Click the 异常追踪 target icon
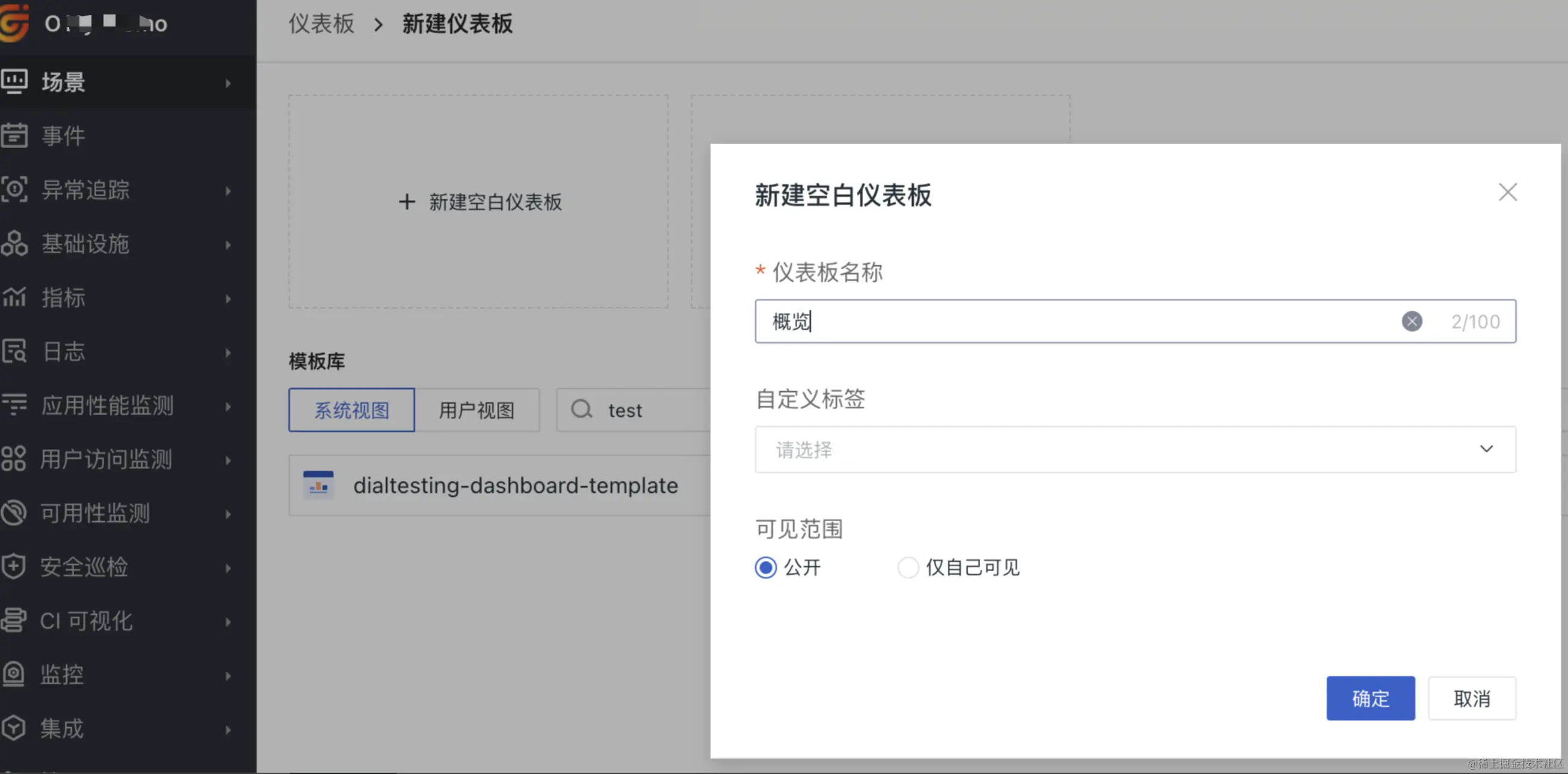Screen dimensions: 1568x774 click(14, 190)
